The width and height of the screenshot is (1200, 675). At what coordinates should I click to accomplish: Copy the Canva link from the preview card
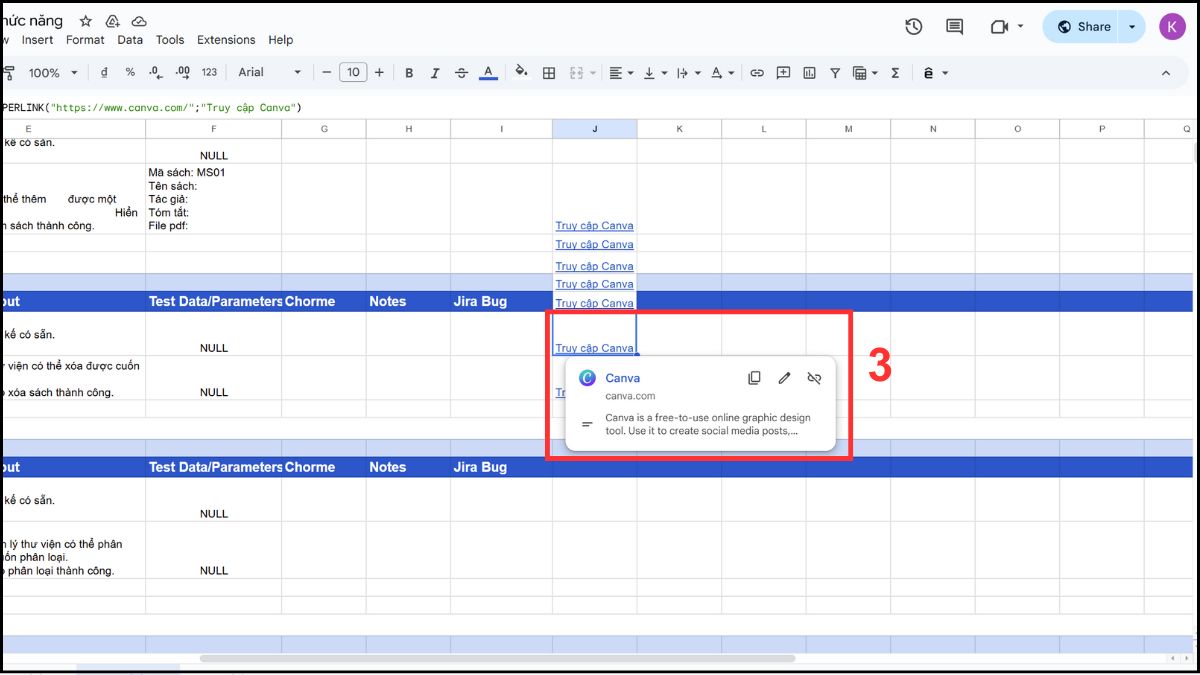pyautogui.click(x=754, y=378)
